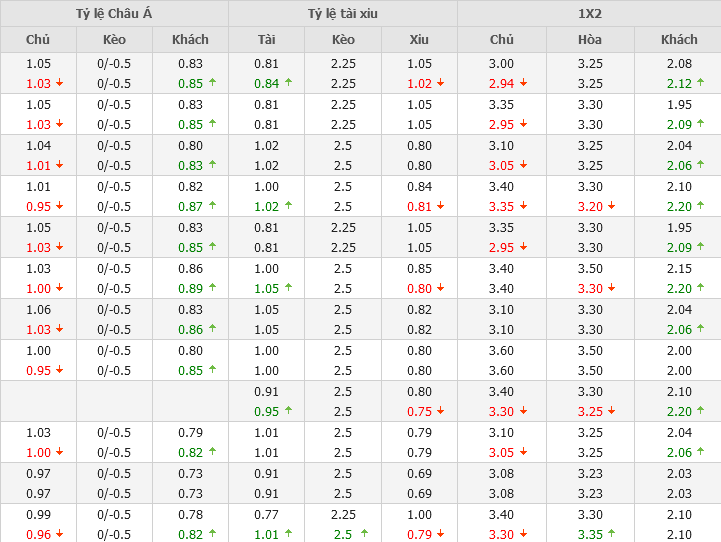This screenshot has height=542, width=721.
Task: Click the 1.06 odds cell
Action: click(x=38, y=309)
